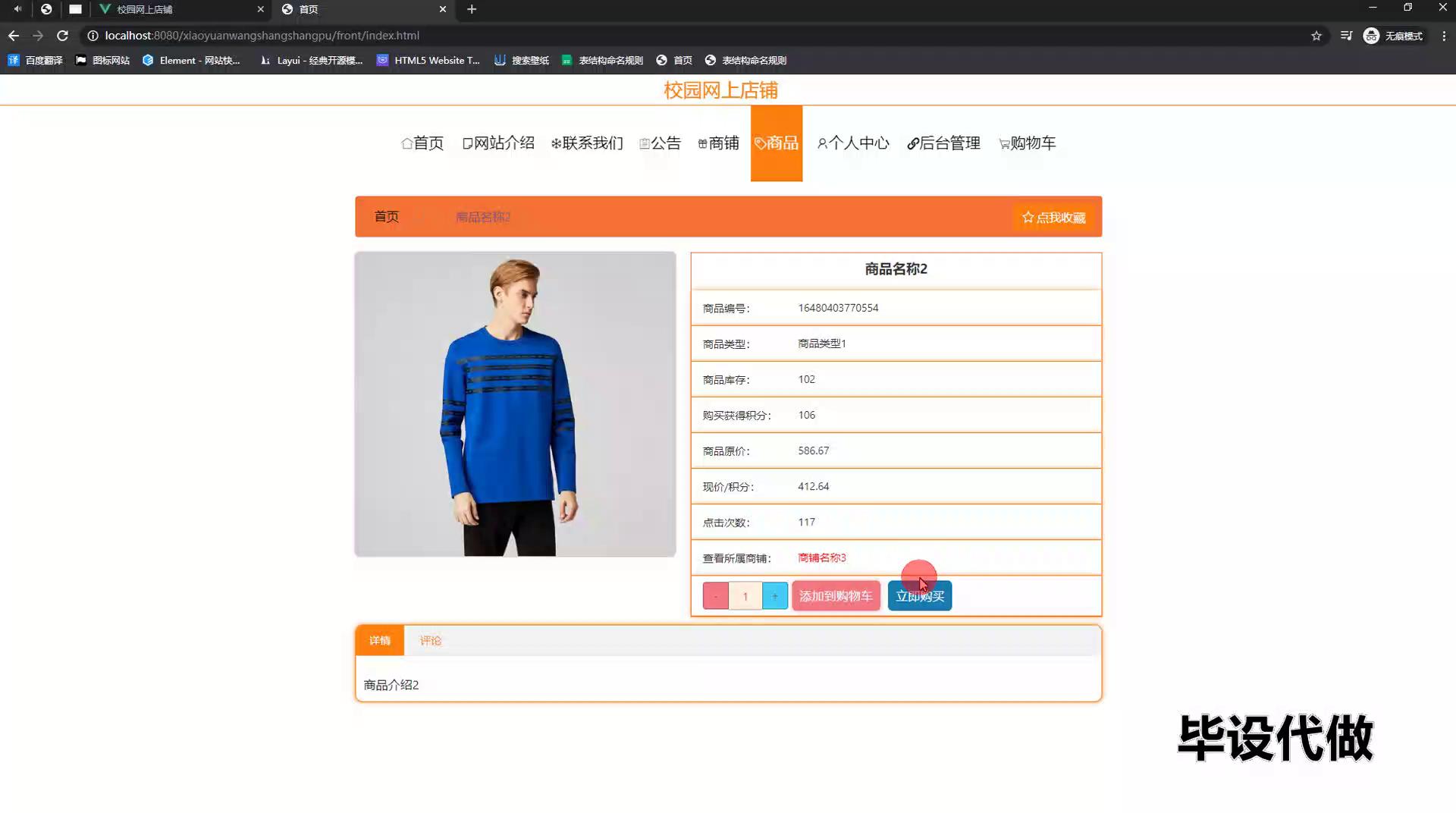The image size is (1456, 813).
Task: Bookmark page using star icon
Action: tap(1316, 36)
